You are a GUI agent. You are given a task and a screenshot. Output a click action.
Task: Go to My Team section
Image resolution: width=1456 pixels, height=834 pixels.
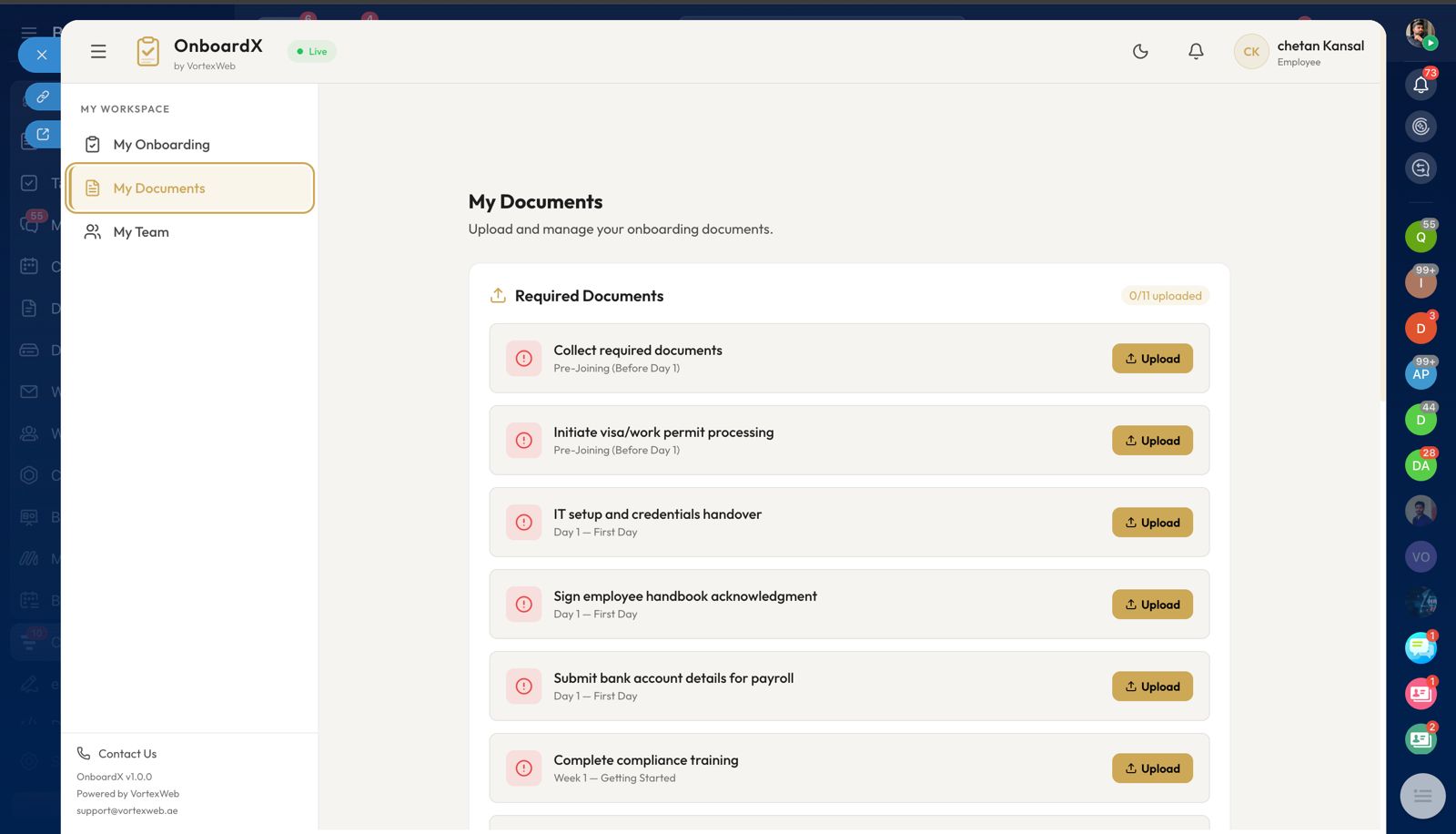pos(141,232)
